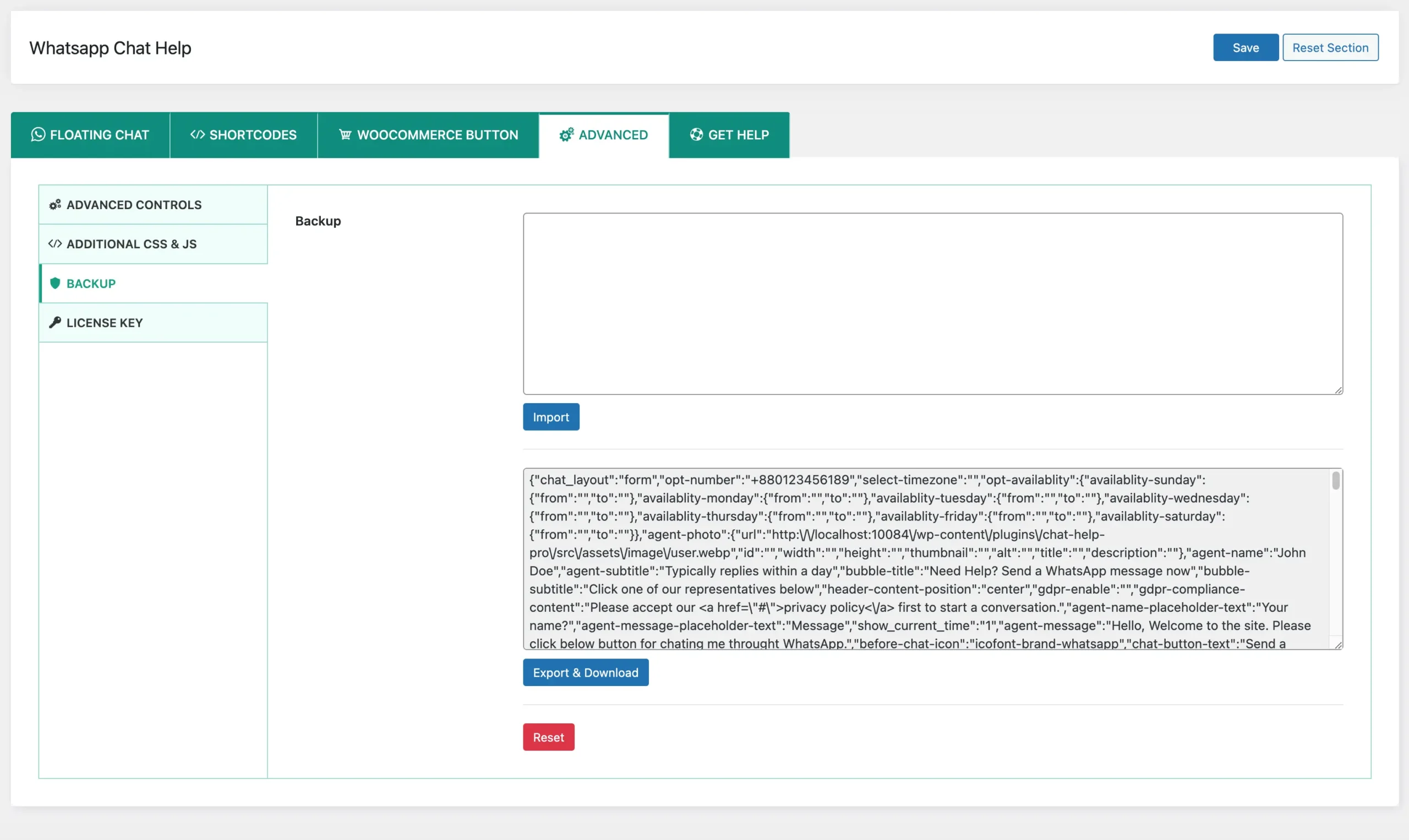
Task: Click the code brackets icon on Shortcodes tab
Action: 198,134
